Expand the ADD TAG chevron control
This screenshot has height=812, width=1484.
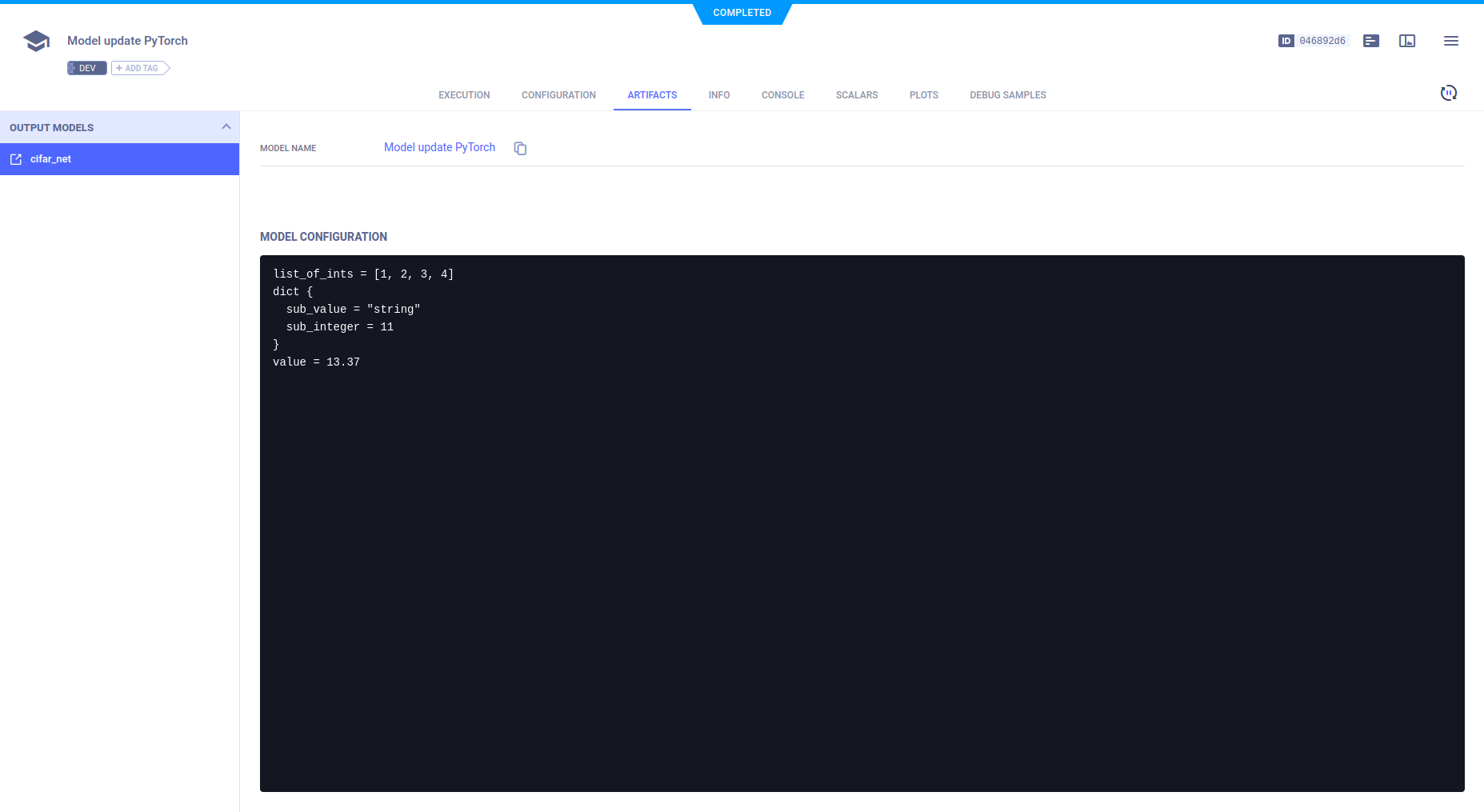166,68
